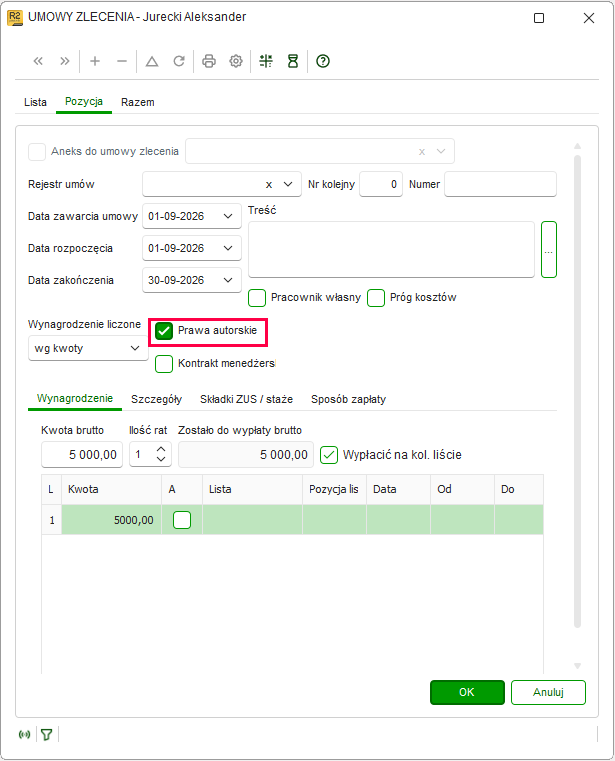This screenshot has width=615, height=761.
Task: Click the grid columns icon in toolbar
Action: 266,61
